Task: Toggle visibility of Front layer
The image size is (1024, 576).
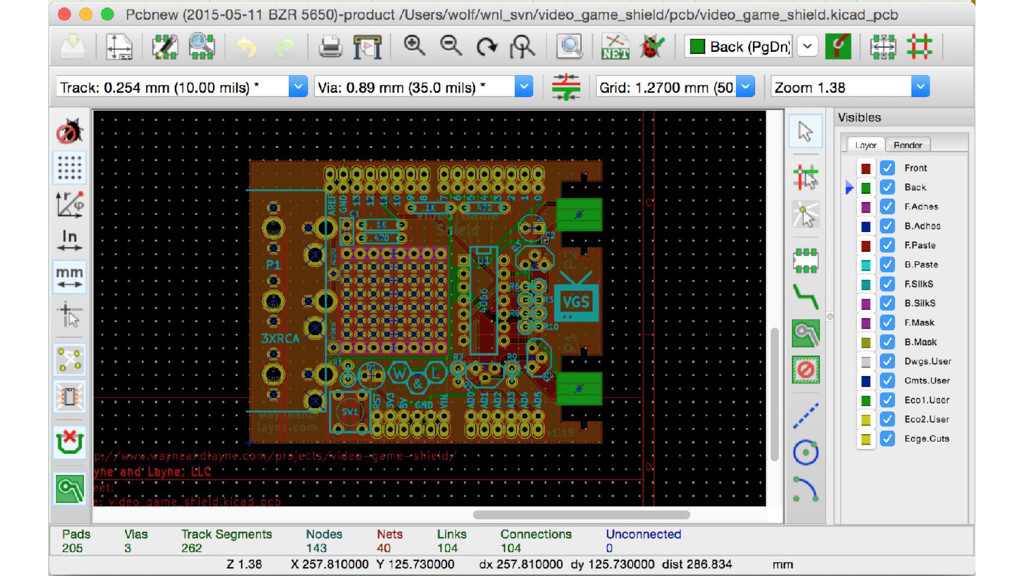Action: tap(887, 168)
